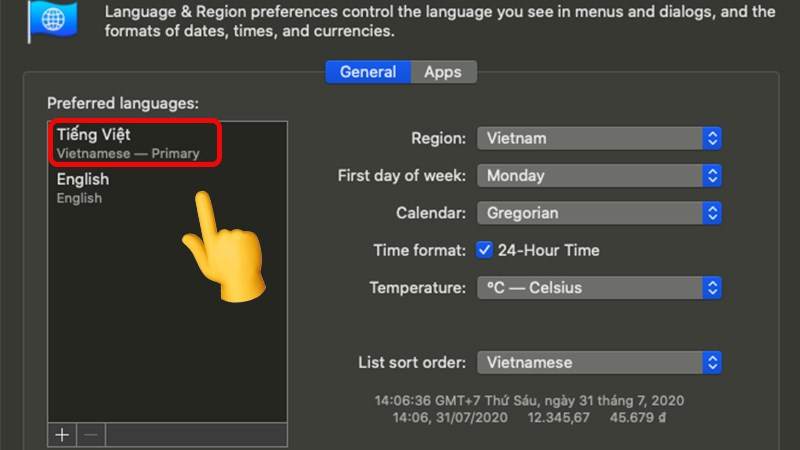Click the Region dropdown arrow stepper
800x450 pixels.
712,138
